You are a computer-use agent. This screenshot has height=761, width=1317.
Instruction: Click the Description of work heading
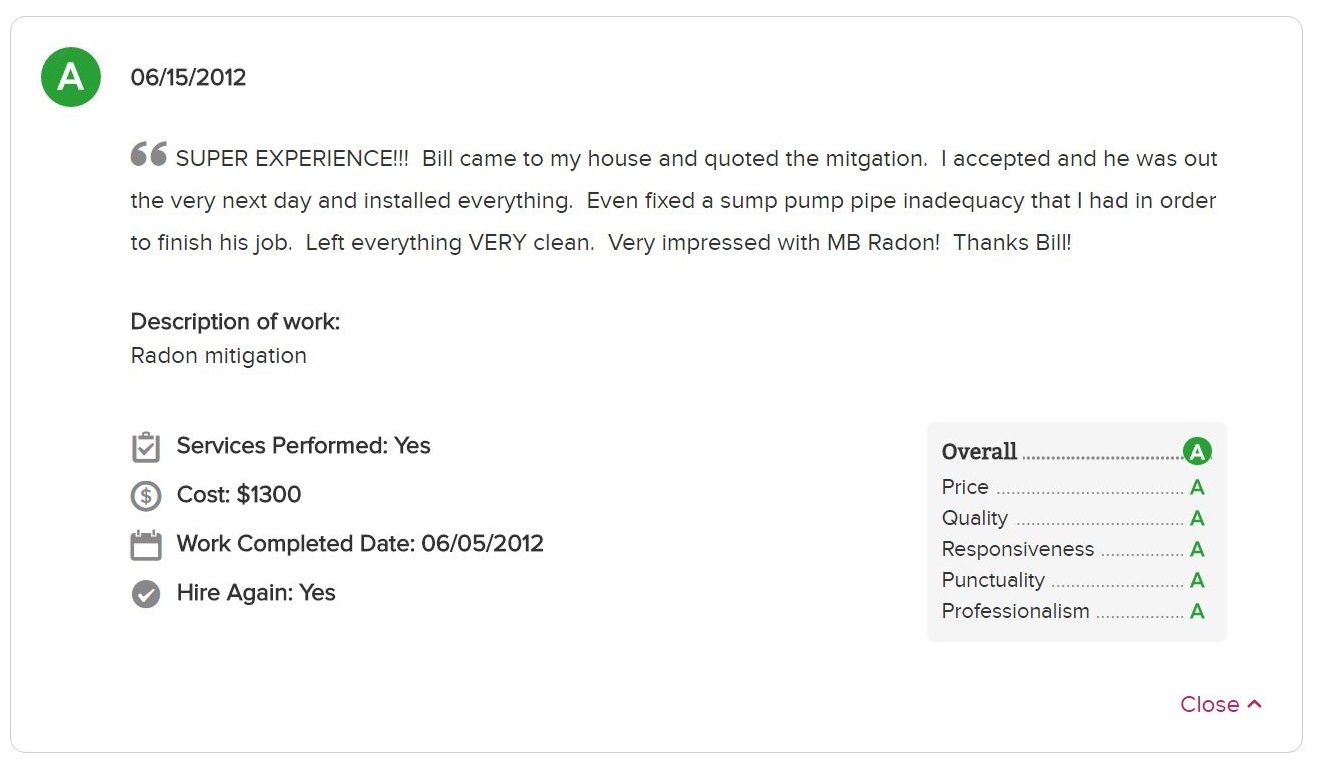[x=235, y=322]
